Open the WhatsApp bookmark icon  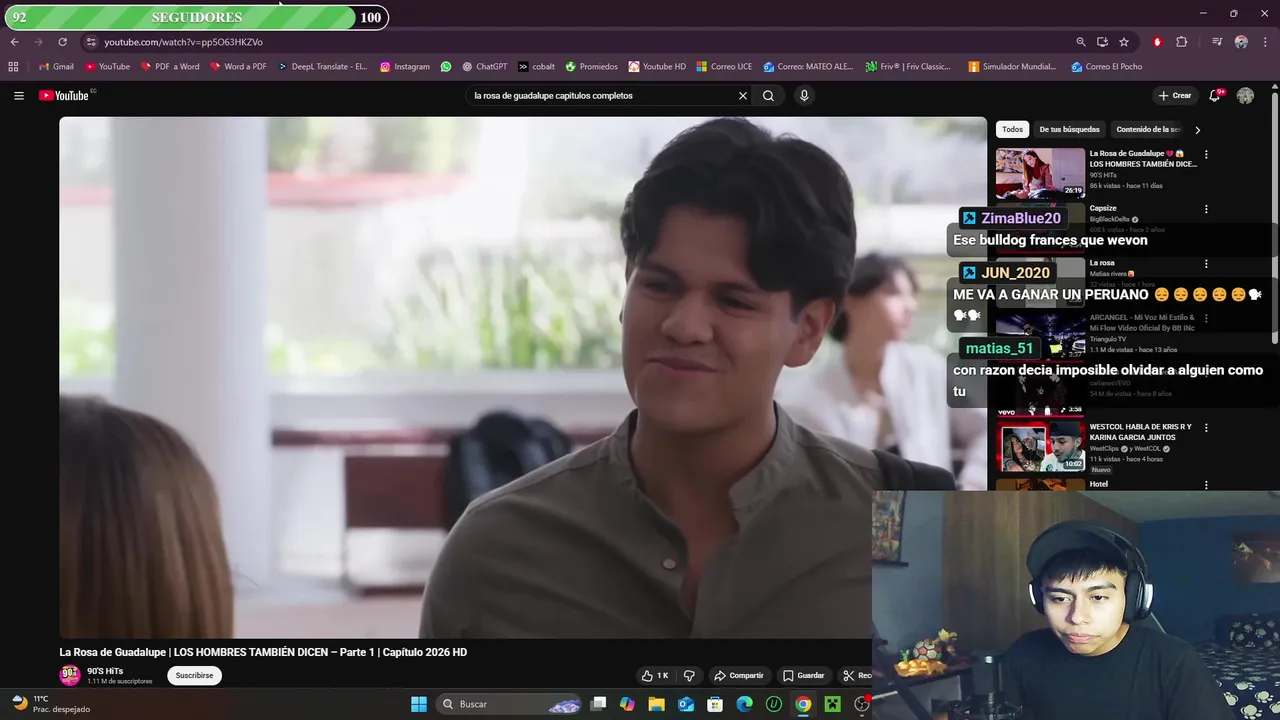[x=446, y=67]
